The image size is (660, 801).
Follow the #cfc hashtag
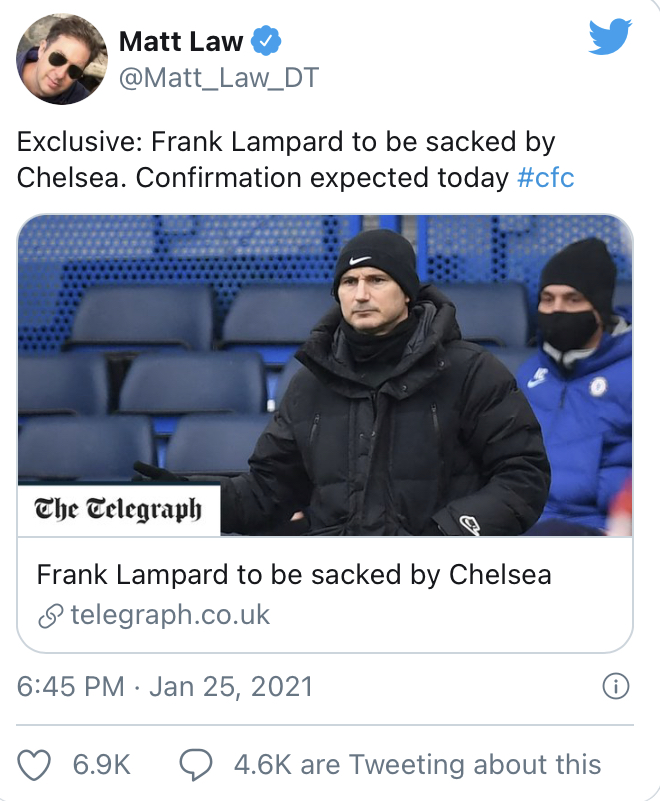click(546, 178)
